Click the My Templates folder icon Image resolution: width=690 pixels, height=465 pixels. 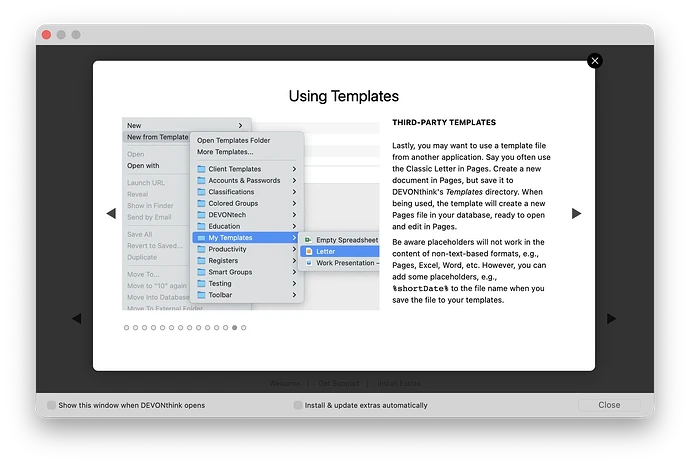202,238
